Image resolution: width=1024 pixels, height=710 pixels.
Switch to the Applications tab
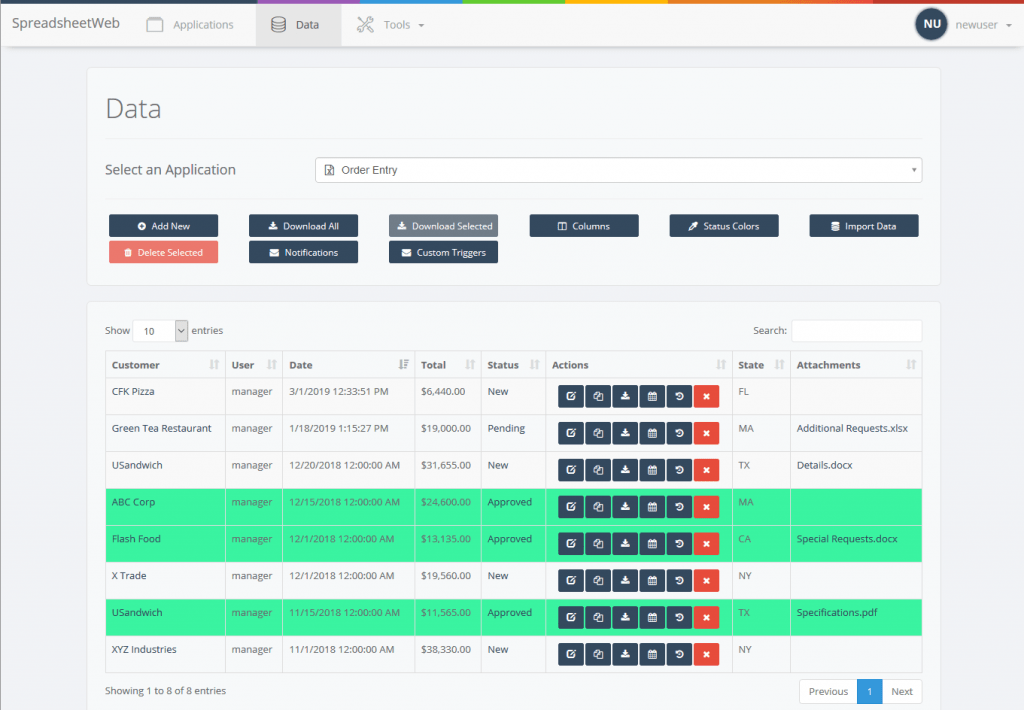click(x=190, y=25)
